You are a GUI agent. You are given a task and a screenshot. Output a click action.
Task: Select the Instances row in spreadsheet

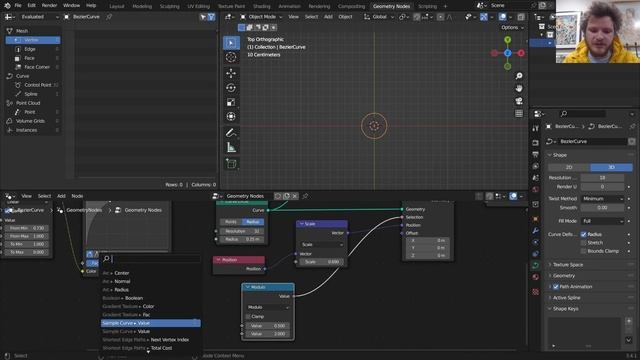click(x=33, y=130)
